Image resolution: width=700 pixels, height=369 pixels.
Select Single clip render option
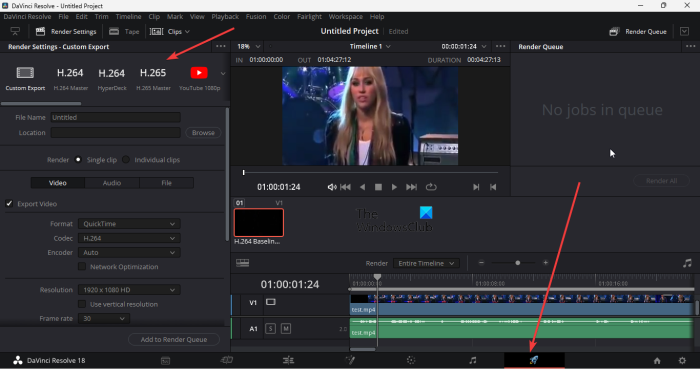coord(78,159)
